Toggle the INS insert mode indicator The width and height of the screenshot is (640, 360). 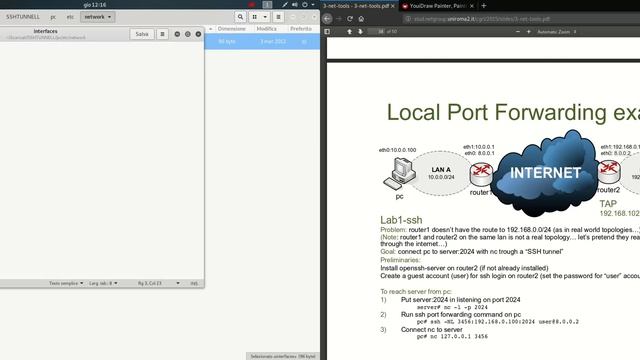pyautogui.click(x=194, y=283)
